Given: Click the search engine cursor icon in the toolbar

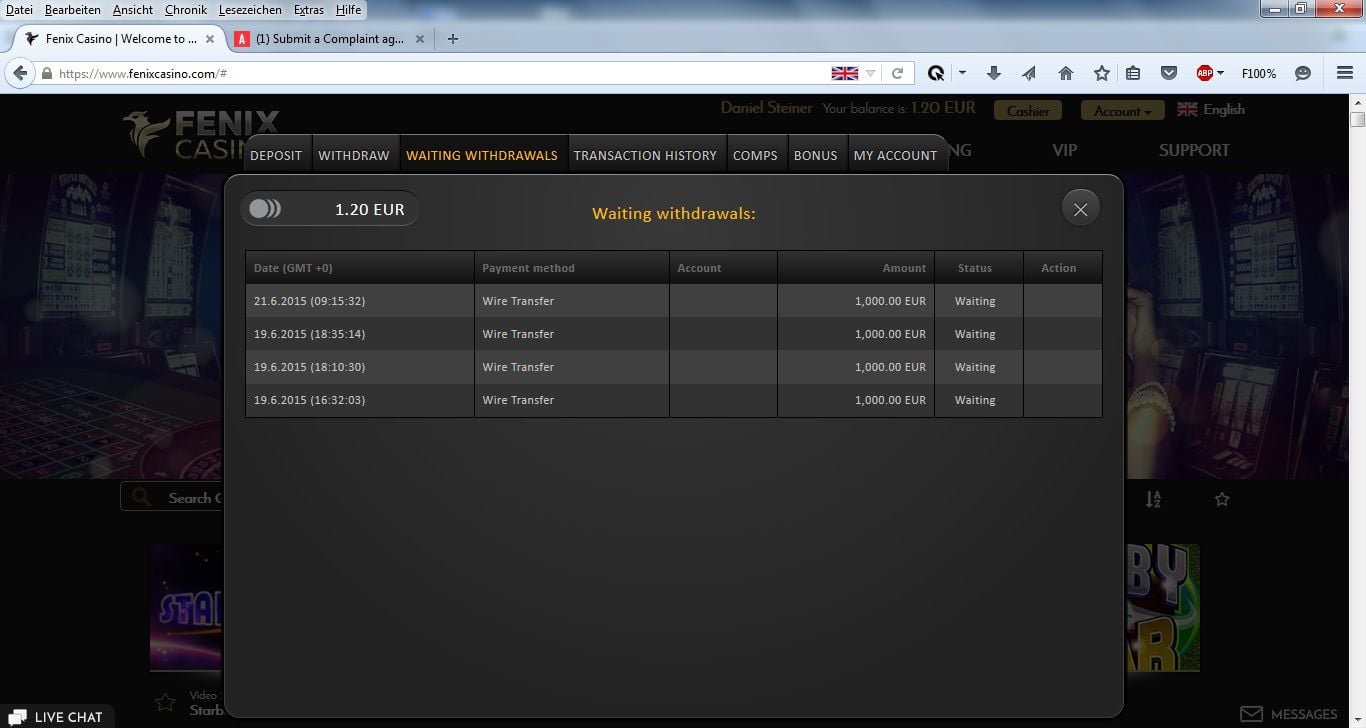Looking at the screenshot, I should pos(936,73).
